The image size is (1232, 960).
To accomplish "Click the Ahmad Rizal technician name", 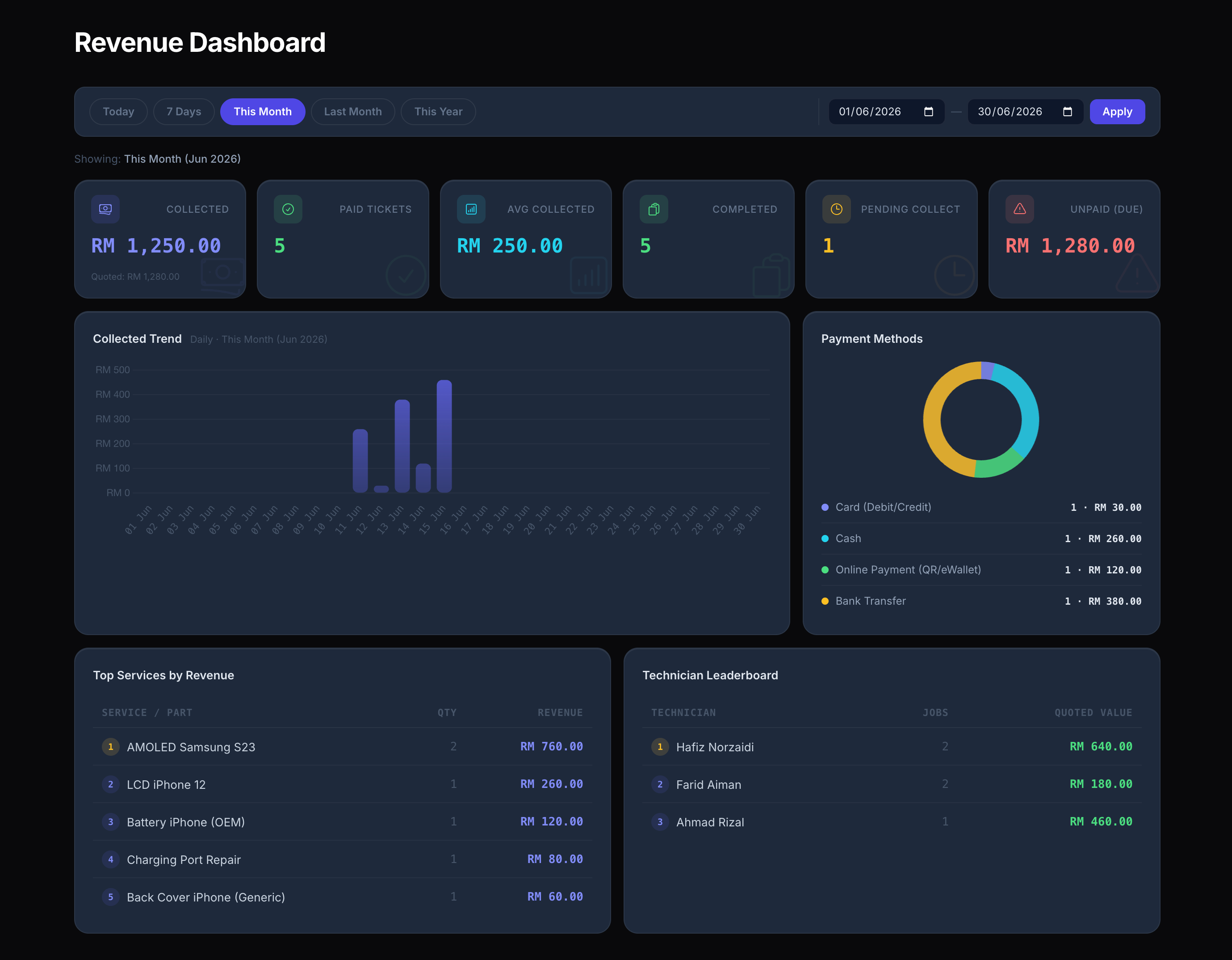I will point(710,822).
